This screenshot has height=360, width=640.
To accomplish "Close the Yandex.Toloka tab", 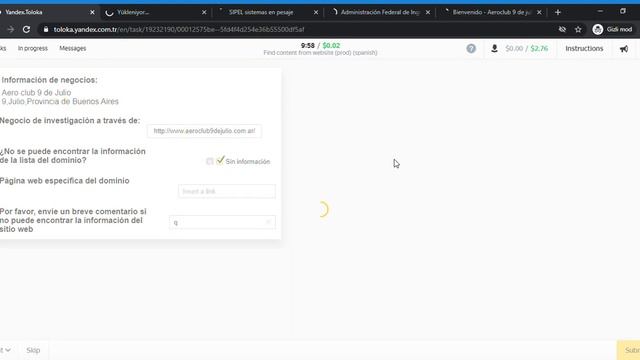I will pos(92,12).
